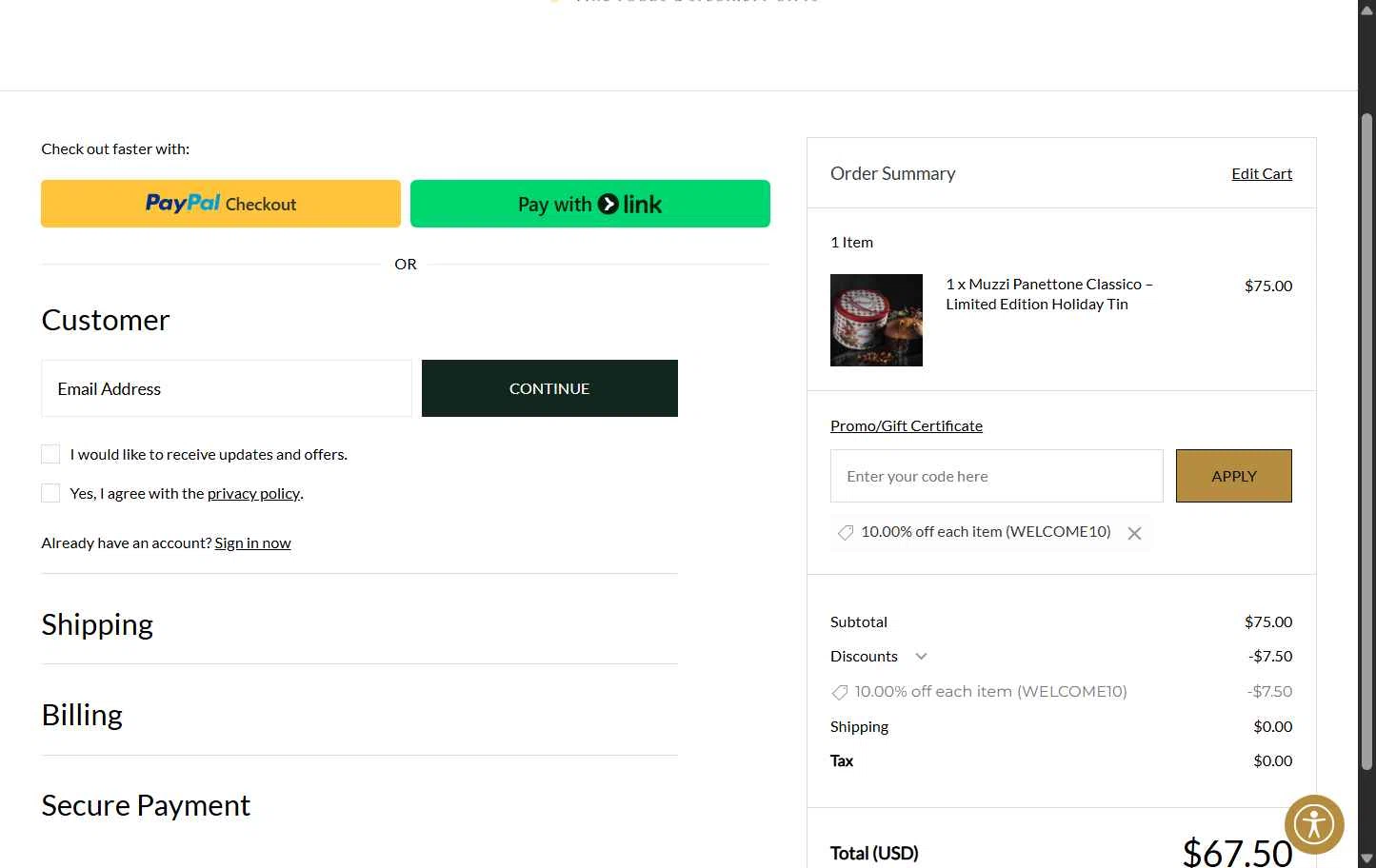Click the Order Summary heading
1376x868 pixels.
892,173
